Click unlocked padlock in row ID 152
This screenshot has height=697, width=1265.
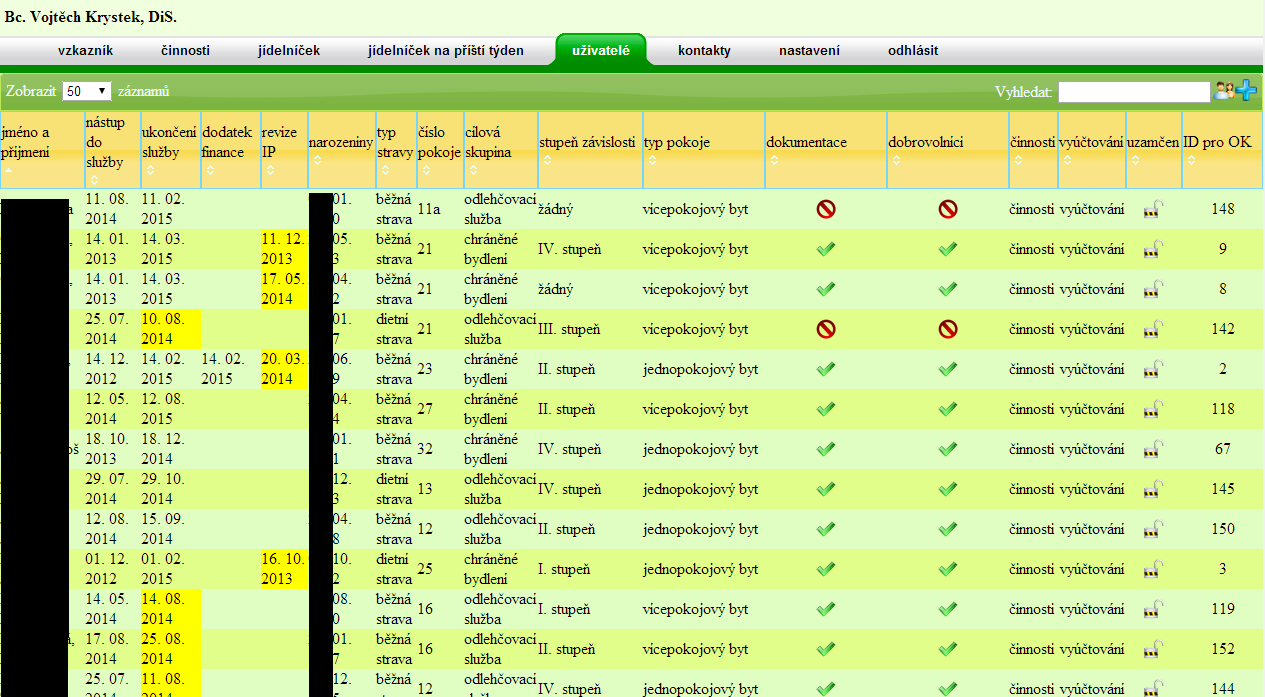[1153, 649]
